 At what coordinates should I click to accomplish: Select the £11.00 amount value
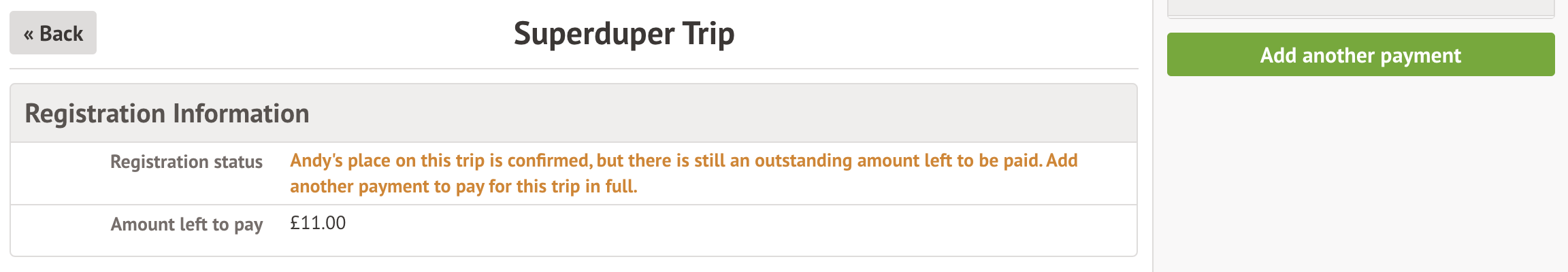[x=318, y=223]
